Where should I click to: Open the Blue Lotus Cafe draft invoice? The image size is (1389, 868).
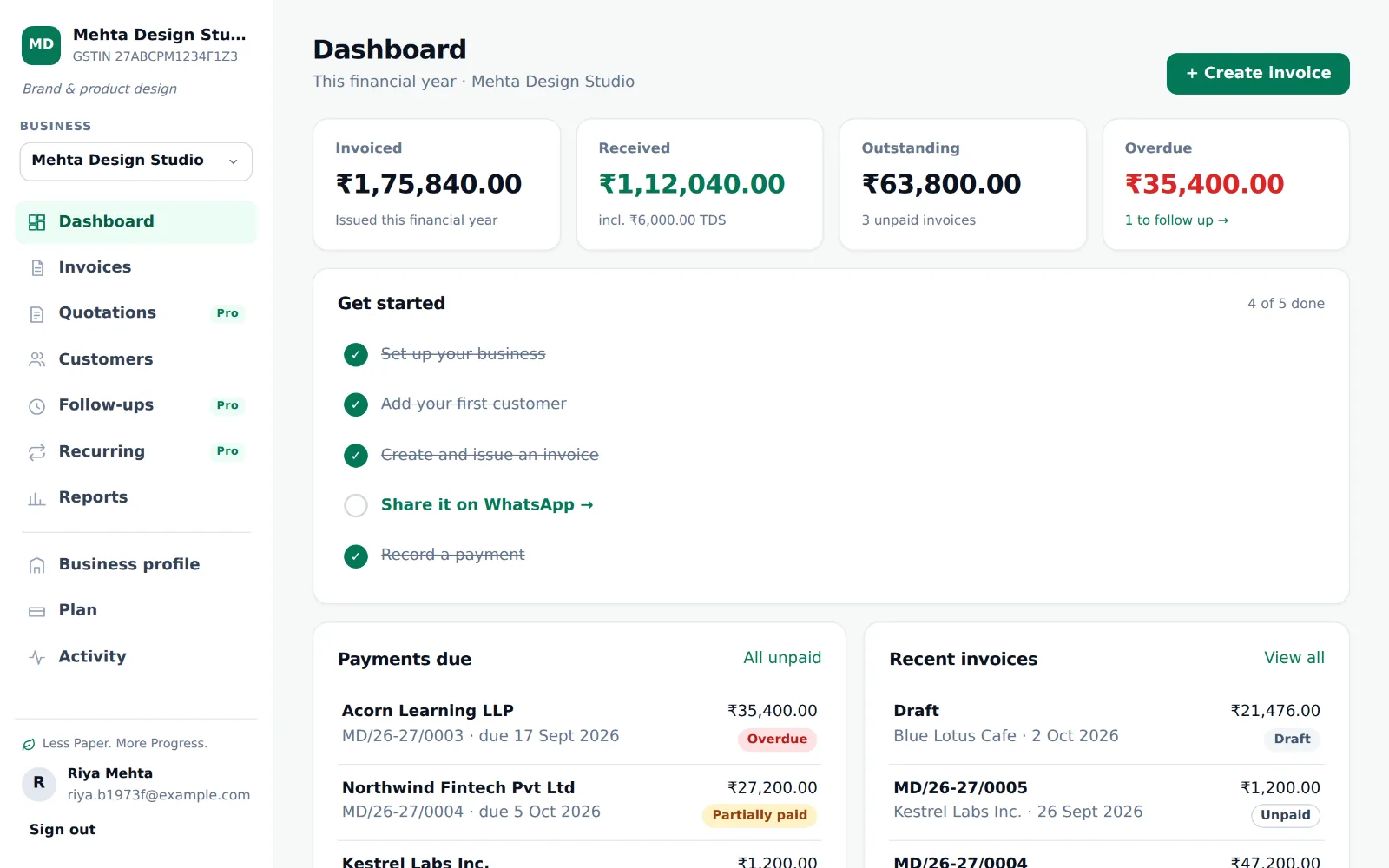point(1107,726)
